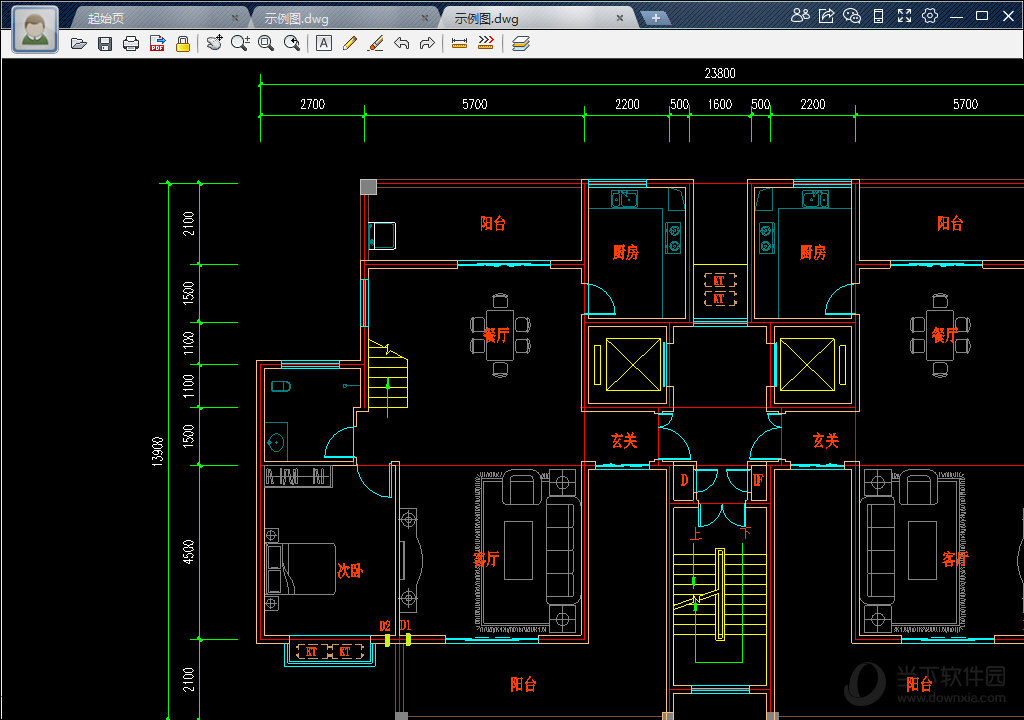
Task: Click the zoom previous view icon
Action: click(292, 43)
